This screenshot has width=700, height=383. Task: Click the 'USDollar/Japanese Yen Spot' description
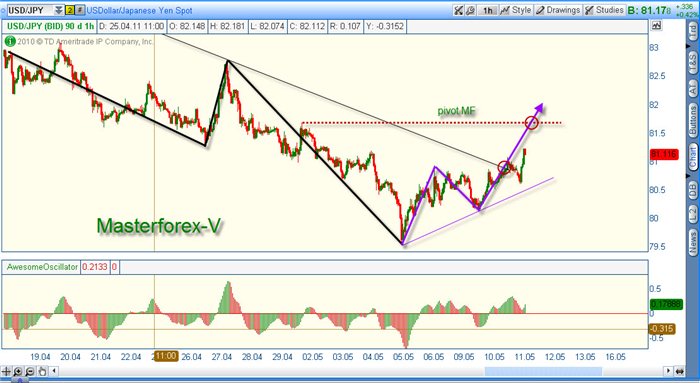tap(139, 10)
